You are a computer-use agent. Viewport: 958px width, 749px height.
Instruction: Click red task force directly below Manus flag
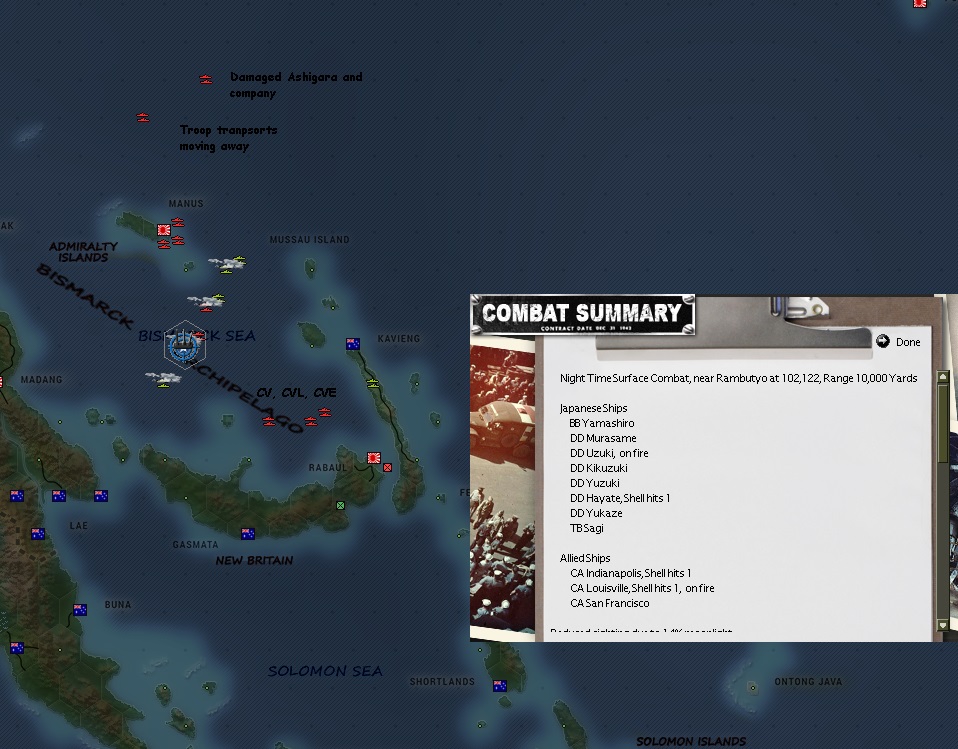[163, 244]
